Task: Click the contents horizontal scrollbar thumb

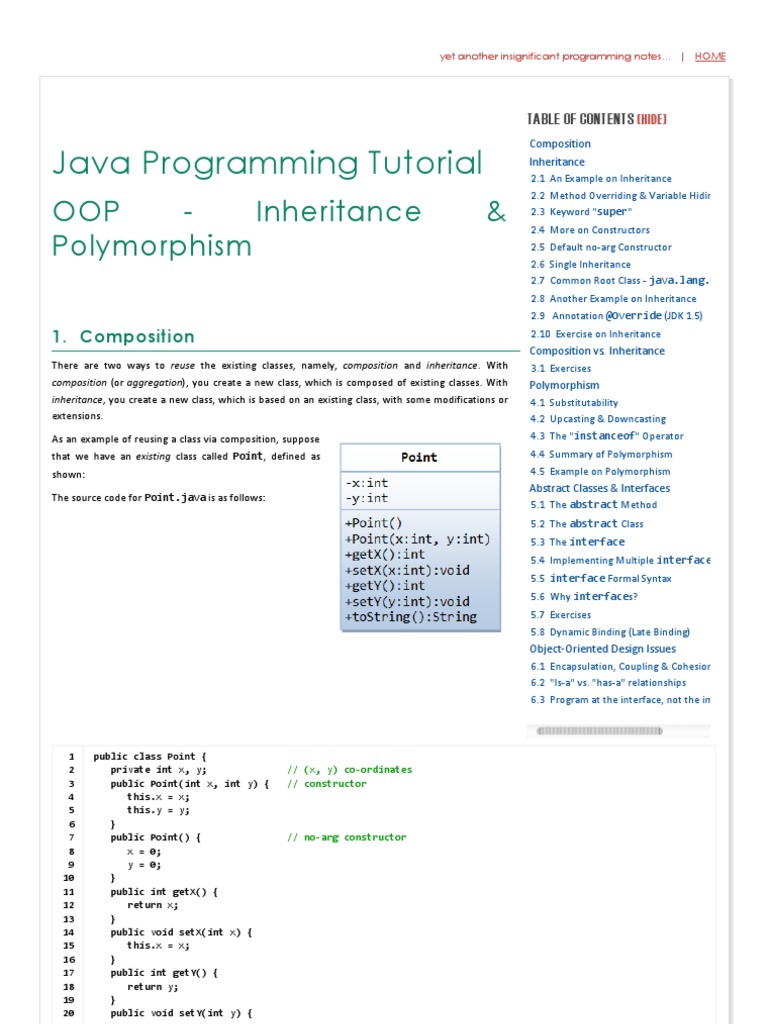Action: [600, 731]
